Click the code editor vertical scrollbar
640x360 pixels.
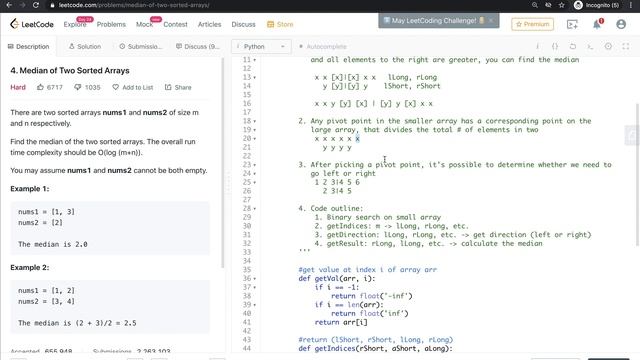pyautogui.click(x=637, y=175)
